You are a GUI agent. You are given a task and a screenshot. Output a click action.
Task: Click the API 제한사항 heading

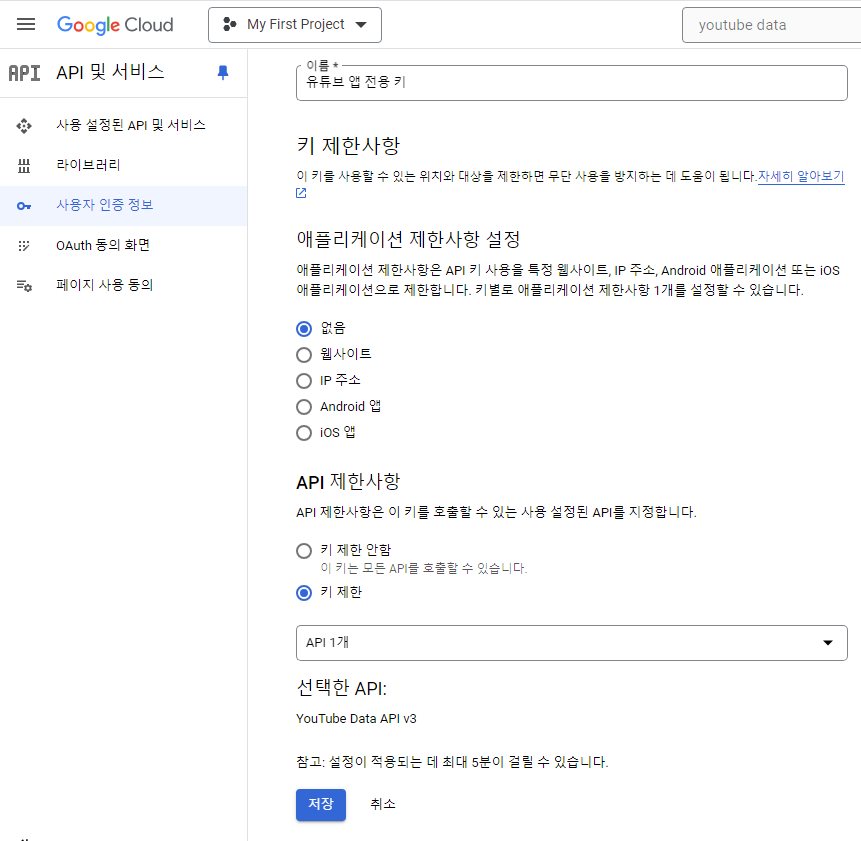[x=348, y=481]
